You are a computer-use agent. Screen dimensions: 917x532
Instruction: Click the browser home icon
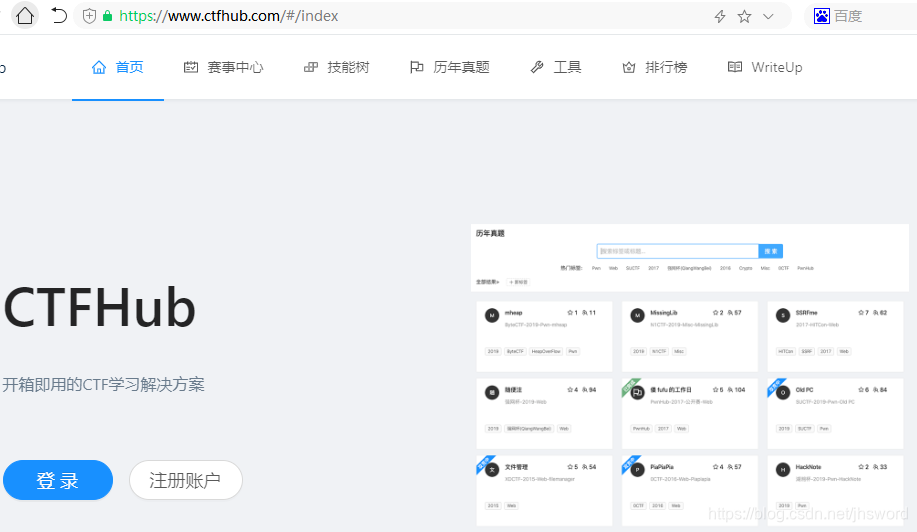[25, 16]
